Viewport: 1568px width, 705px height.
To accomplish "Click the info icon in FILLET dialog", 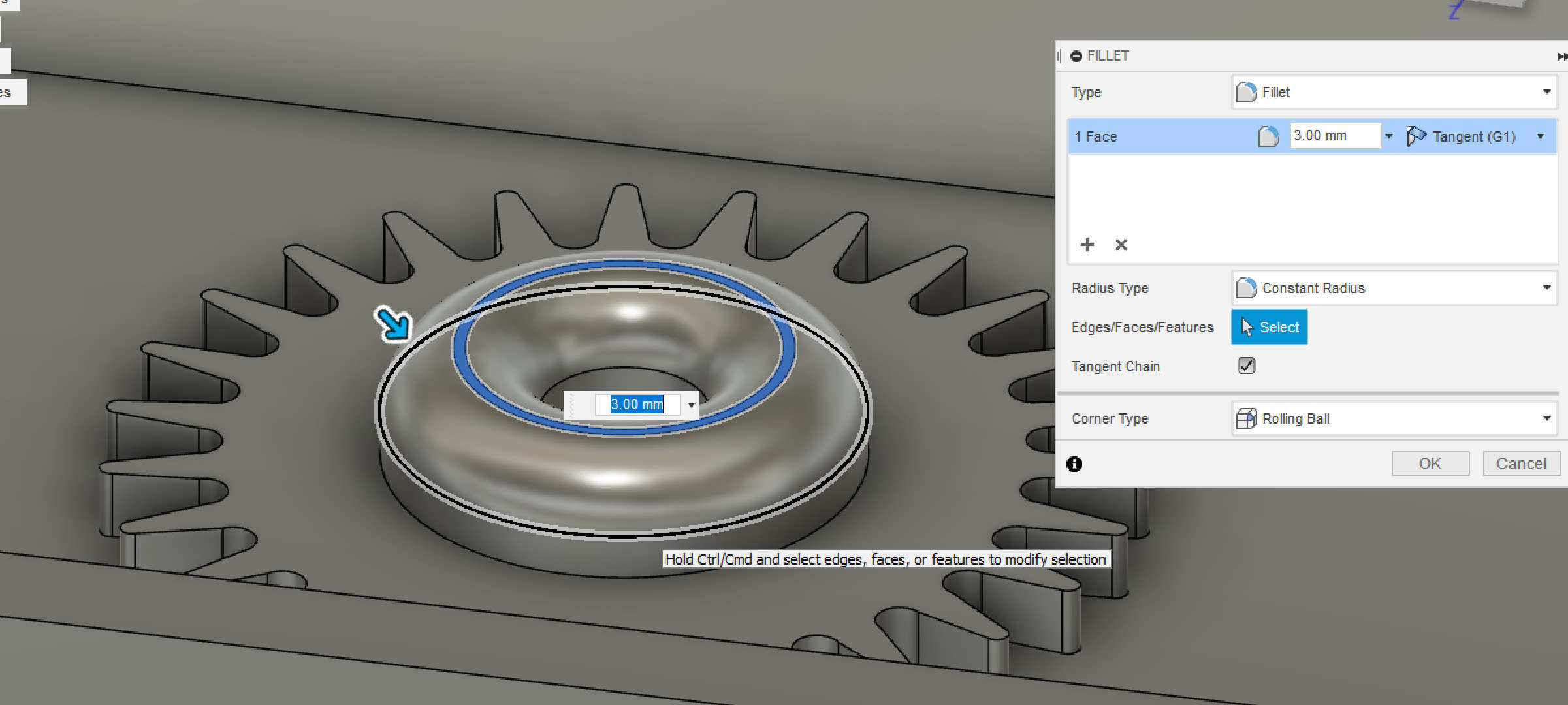I will pyautogui.click(x=1074, y=464).
